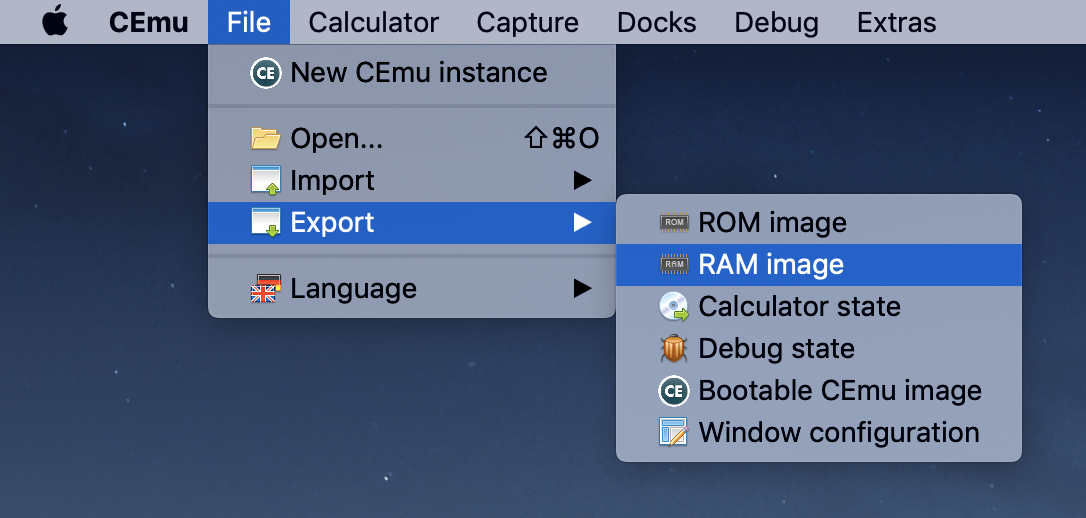This screenshot has height=518, width=1086.
Task: Click the Export window icon
Action: pos(266,222)
